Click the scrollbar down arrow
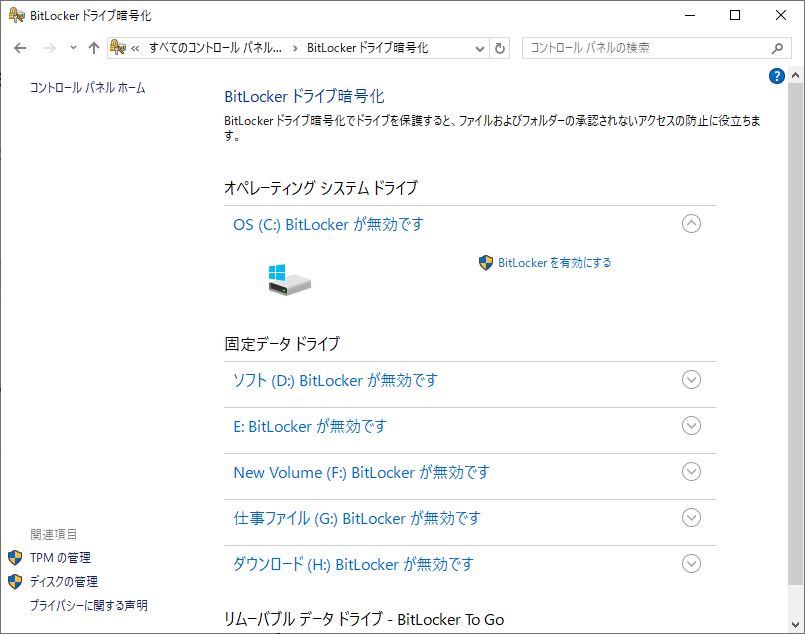The image size is (805, 634). pos(795,625)
